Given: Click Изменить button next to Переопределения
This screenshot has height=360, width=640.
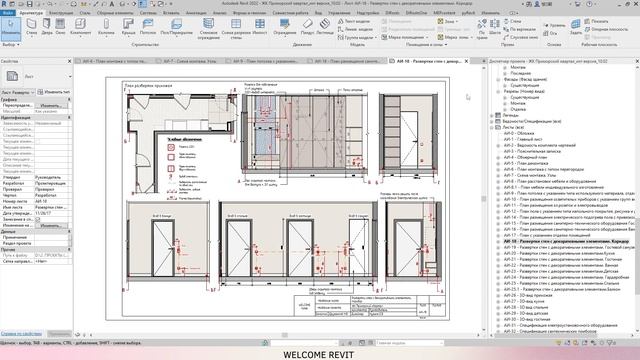Looking at the screenshot, I should pos(51,105).
